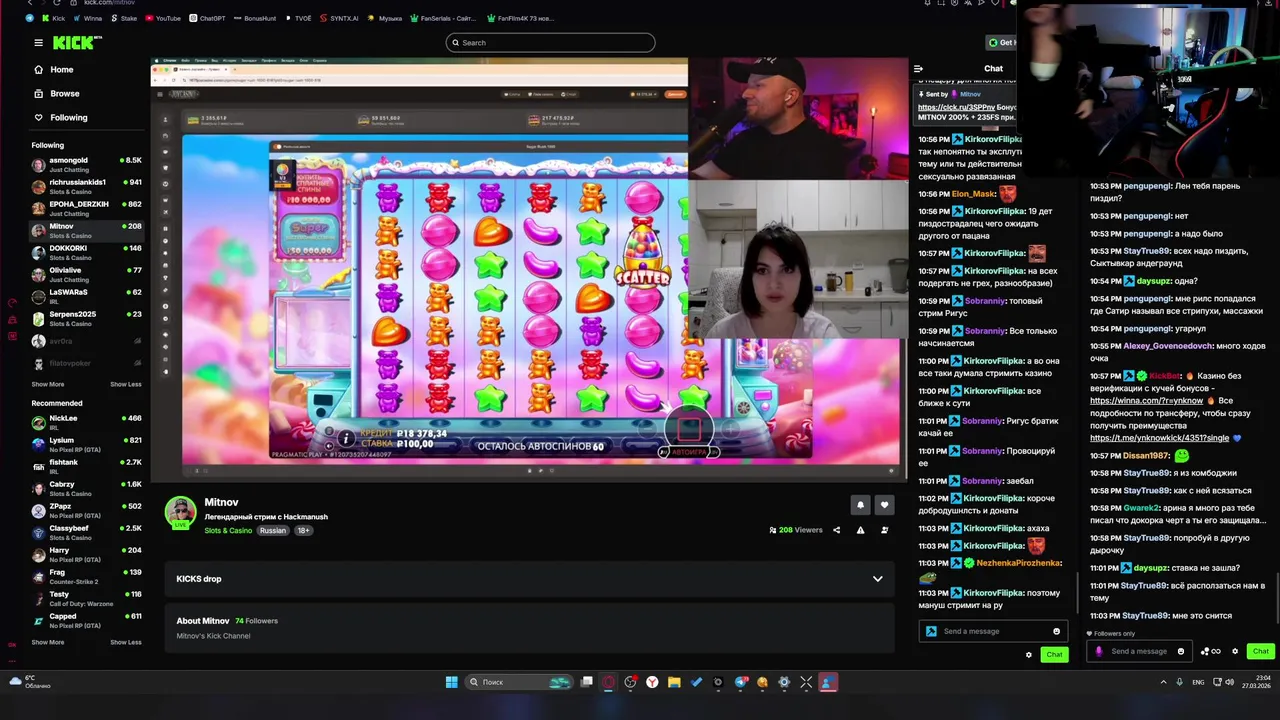This screenshot has height=720, width=1280.
Task: Click volume icon in system tray
Action: 1229,682
